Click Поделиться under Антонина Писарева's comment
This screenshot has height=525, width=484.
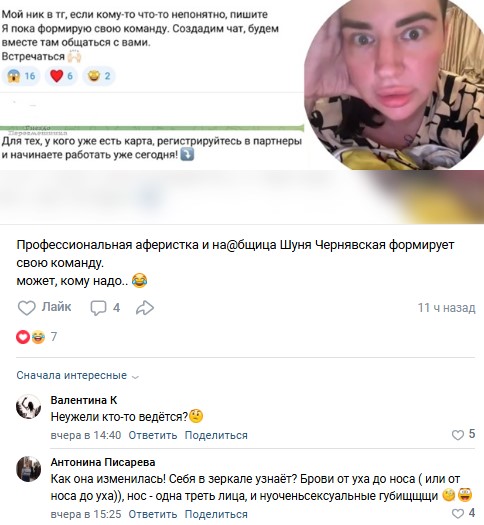(216, 514)
